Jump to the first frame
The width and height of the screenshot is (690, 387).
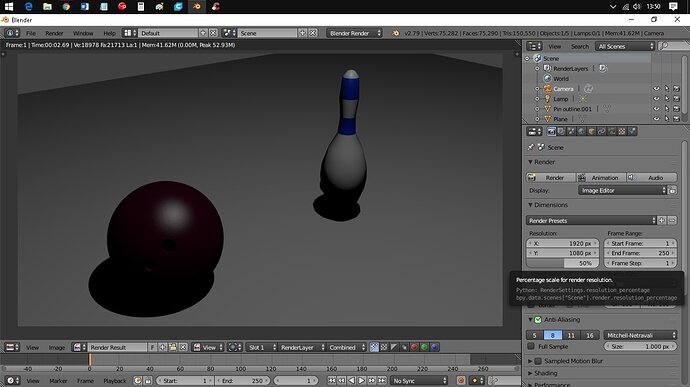332,381
